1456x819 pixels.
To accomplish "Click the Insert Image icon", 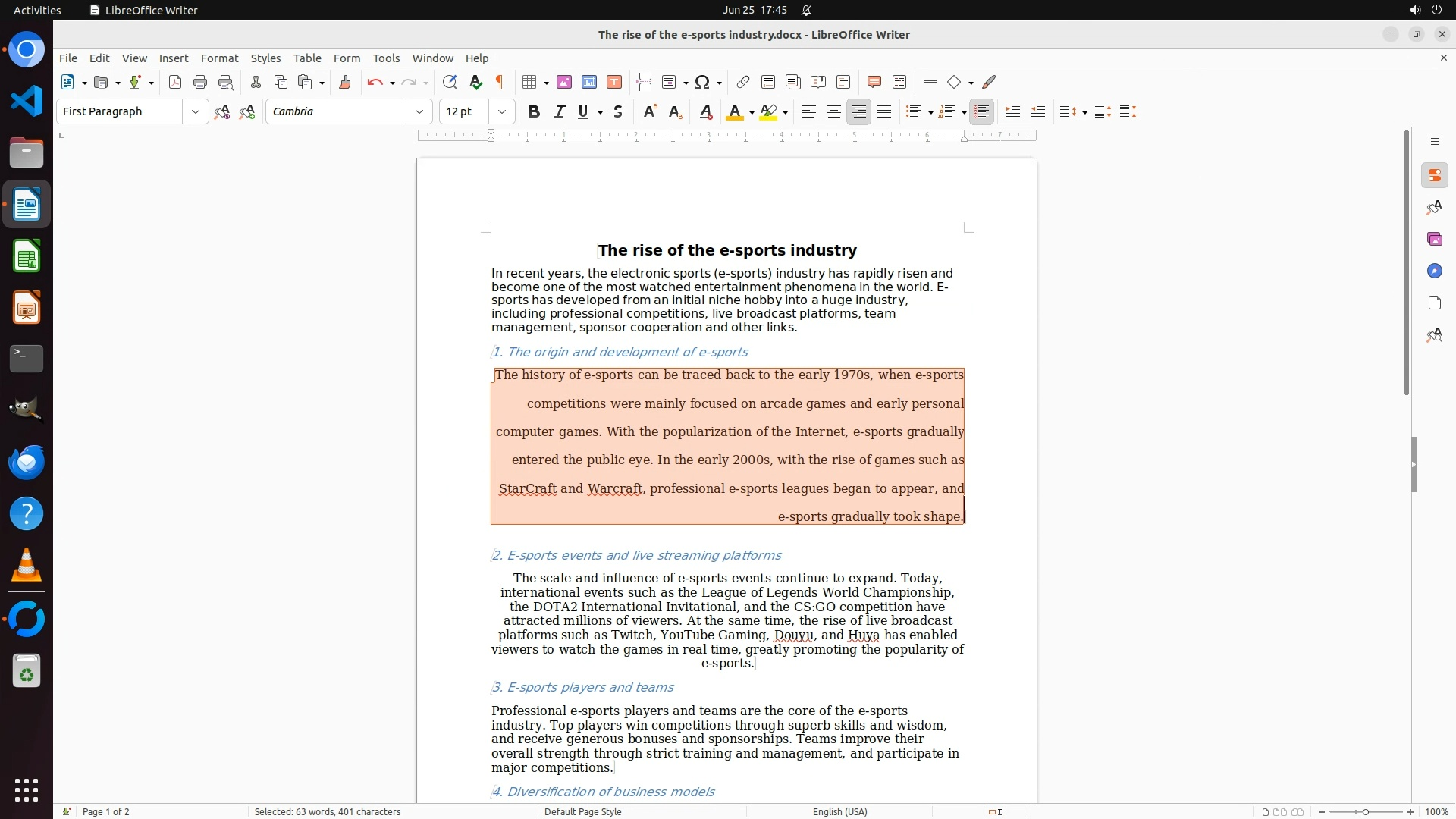I will [564, 82].
